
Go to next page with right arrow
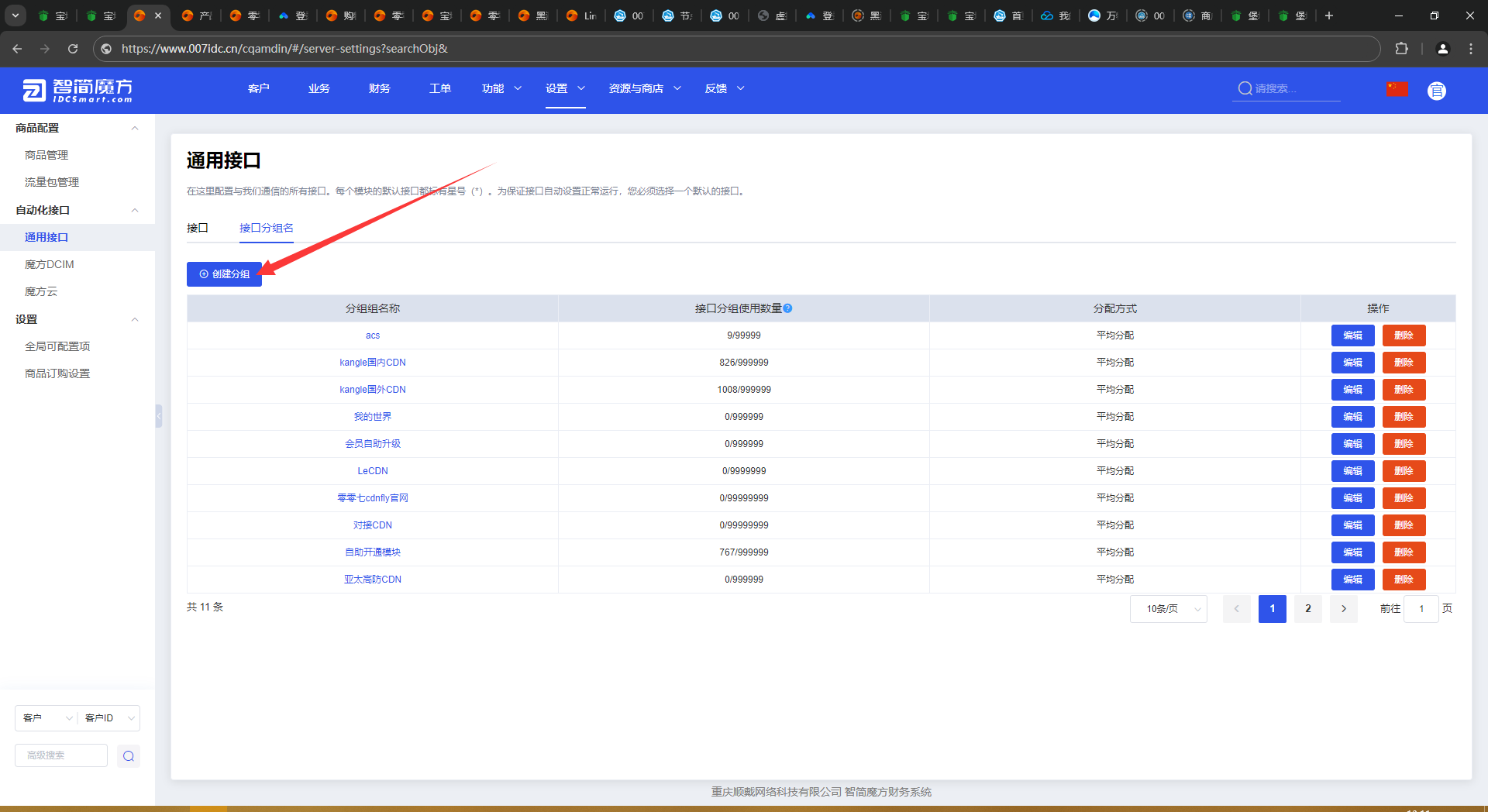point(1344,609)
